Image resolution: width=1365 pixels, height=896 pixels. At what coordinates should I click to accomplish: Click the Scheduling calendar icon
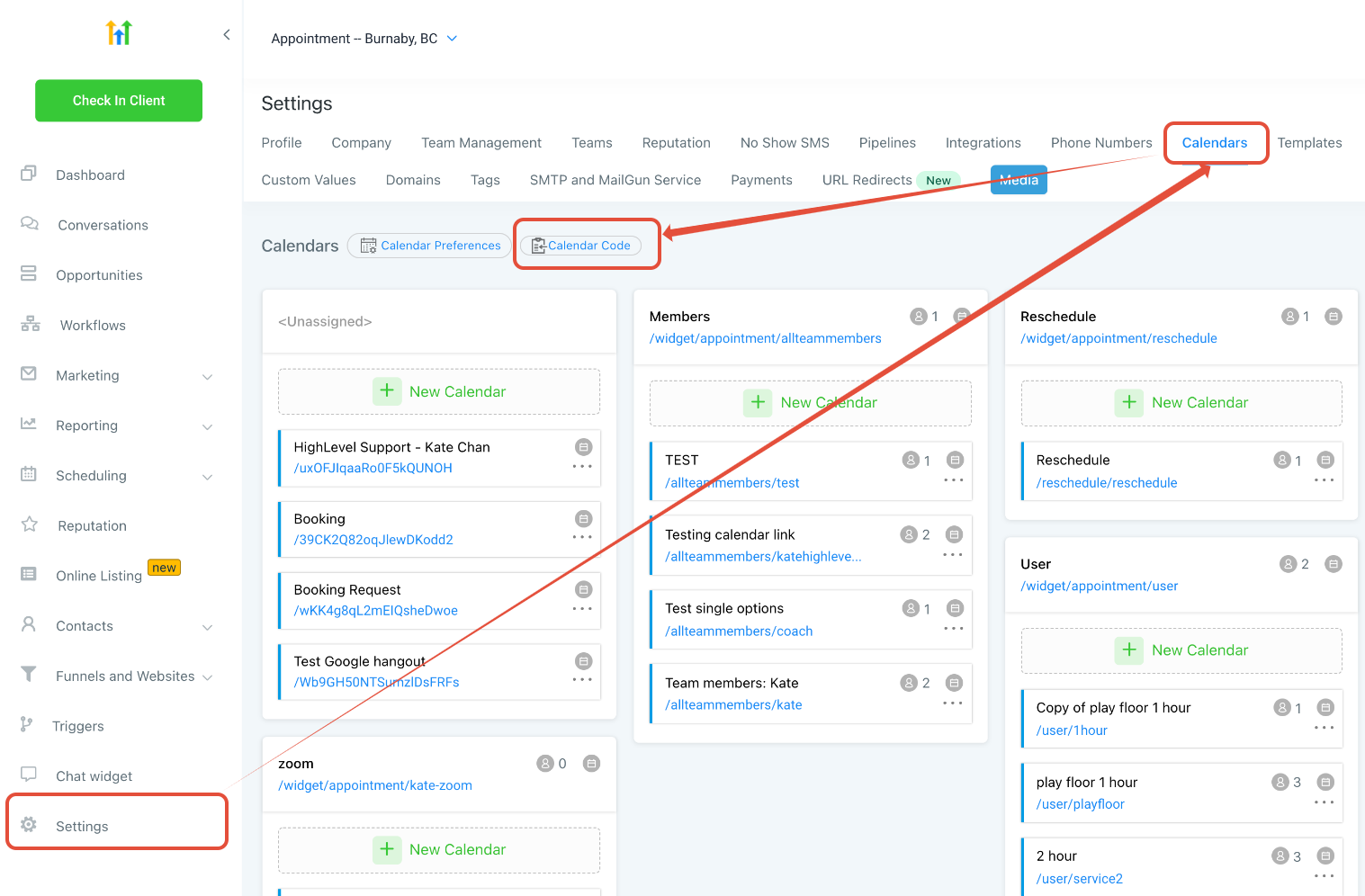tap(29, 474)
